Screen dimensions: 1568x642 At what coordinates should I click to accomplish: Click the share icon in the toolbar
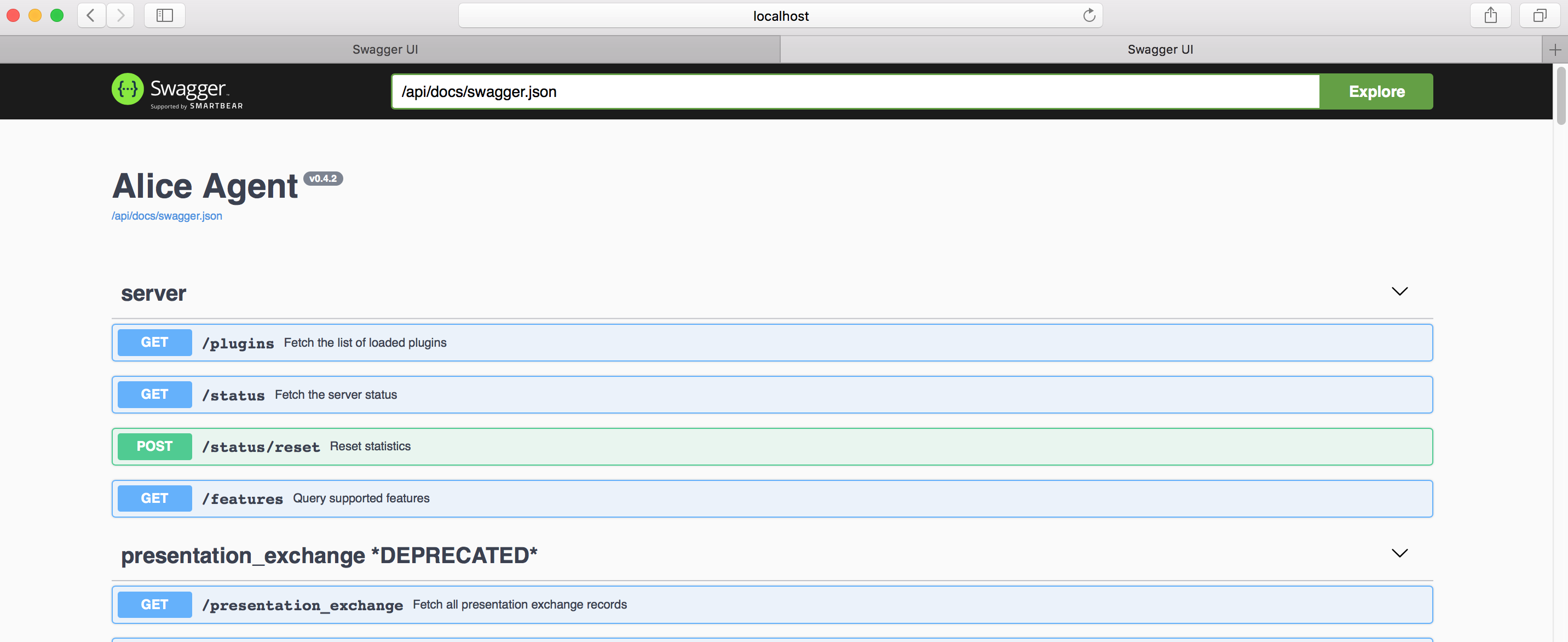pyautogui.click(x=1490, y=15)
